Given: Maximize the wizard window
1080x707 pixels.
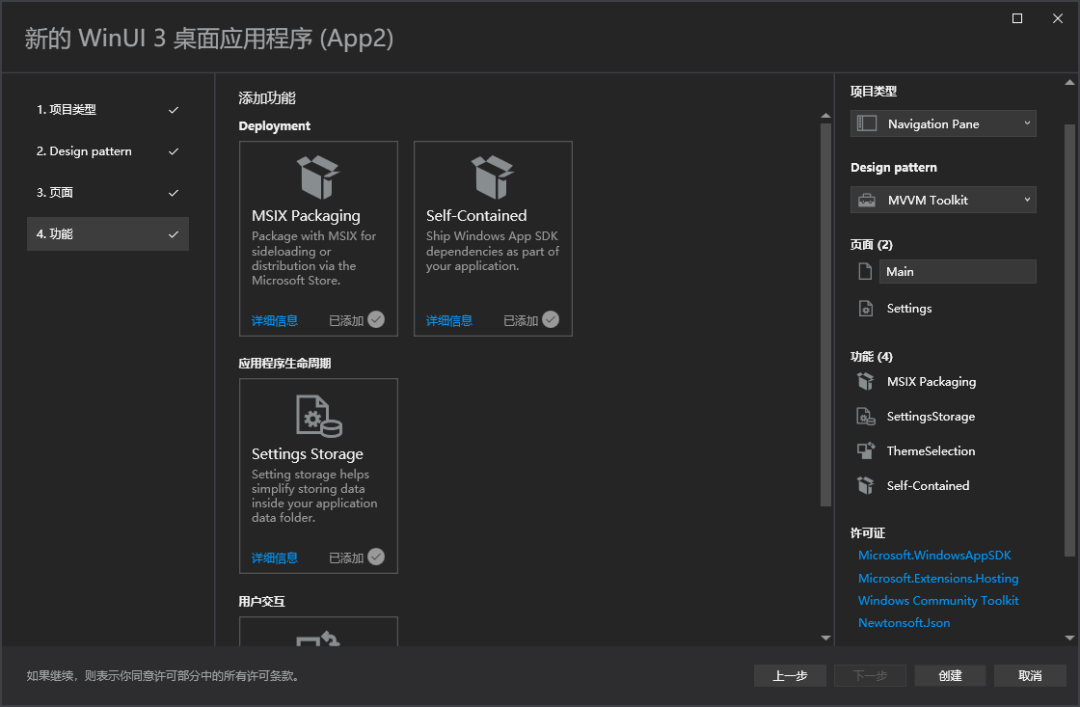Looking at the screenshot, I should click(1017, 19).
